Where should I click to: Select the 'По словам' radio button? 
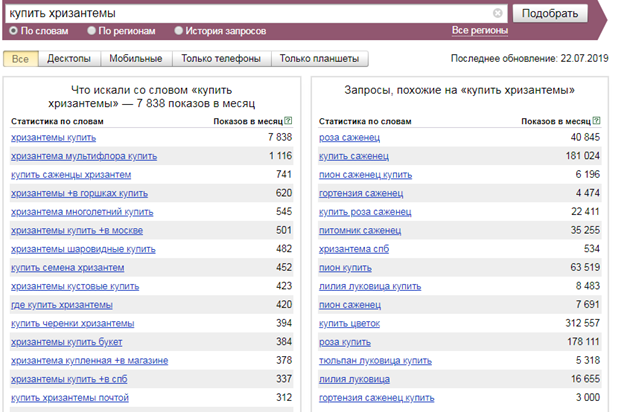[x=14, y=31]
